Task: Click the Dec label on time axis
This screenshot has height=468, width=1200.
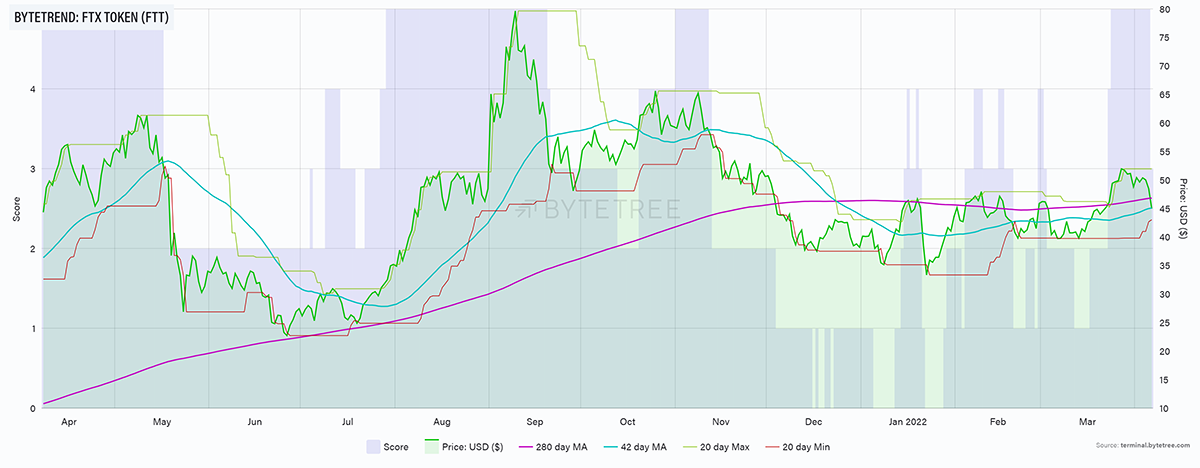Action: [x=813, y=422]
